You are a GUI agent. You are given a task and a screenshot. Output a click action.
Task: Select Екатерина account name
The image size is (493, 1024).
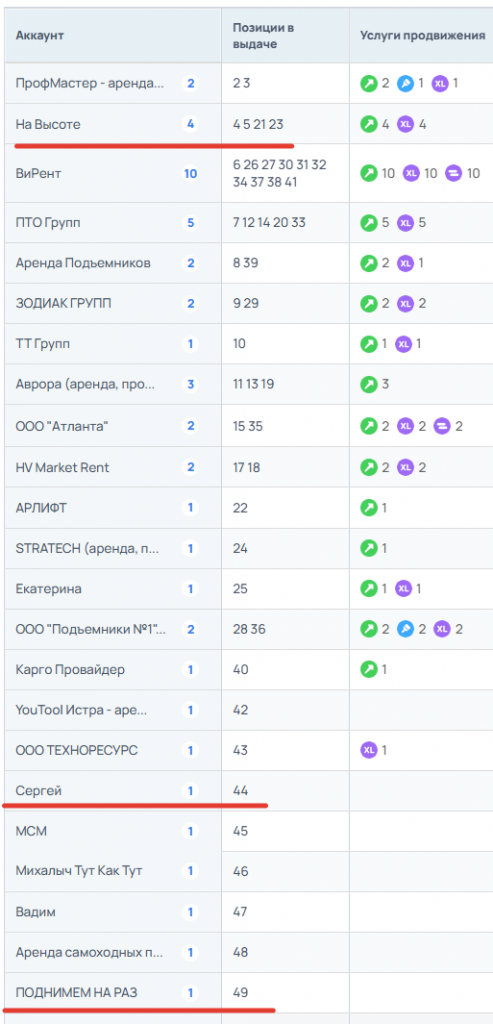pyautogui.click(x=48, y=588)
